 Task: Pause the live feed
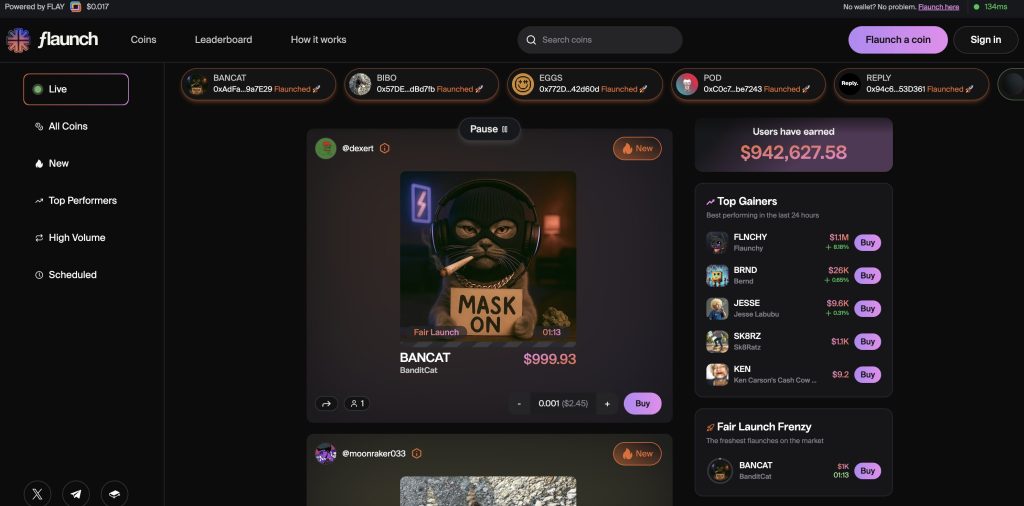click(x=489, y=129)
